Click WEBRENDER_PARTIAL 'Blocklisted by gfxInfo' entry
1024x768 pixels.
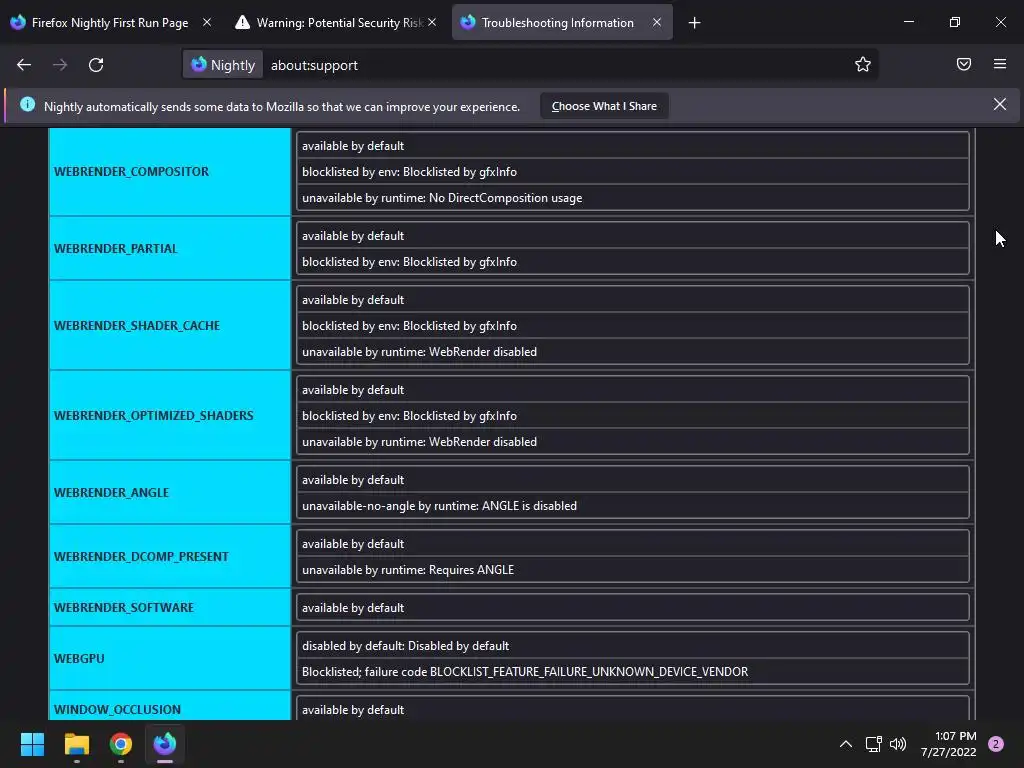pyautogui.click(x=460, y=262)
